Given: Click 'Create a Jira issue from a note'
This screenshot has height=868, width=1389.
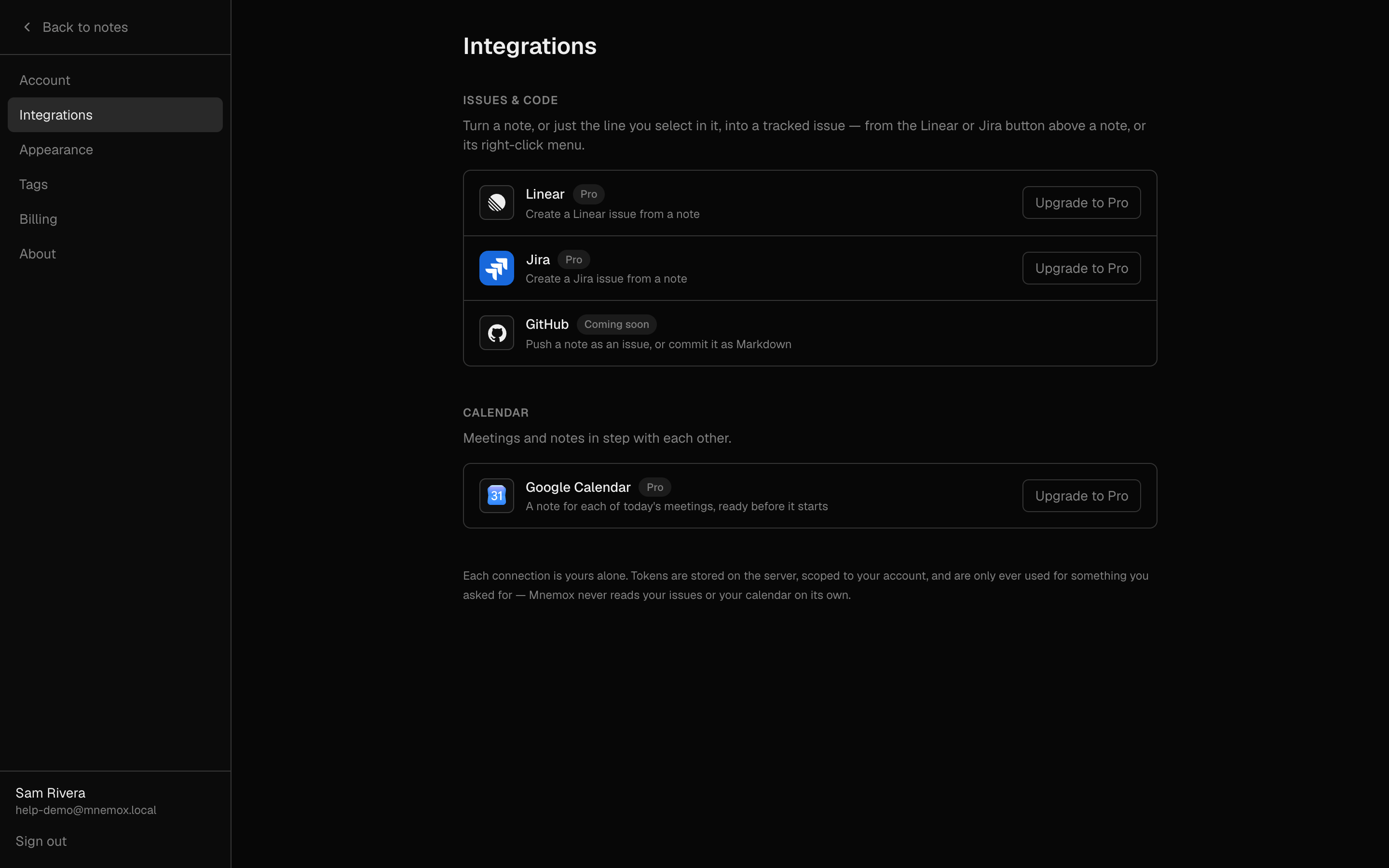Looking at the screenshot, I should click(606, 279).
